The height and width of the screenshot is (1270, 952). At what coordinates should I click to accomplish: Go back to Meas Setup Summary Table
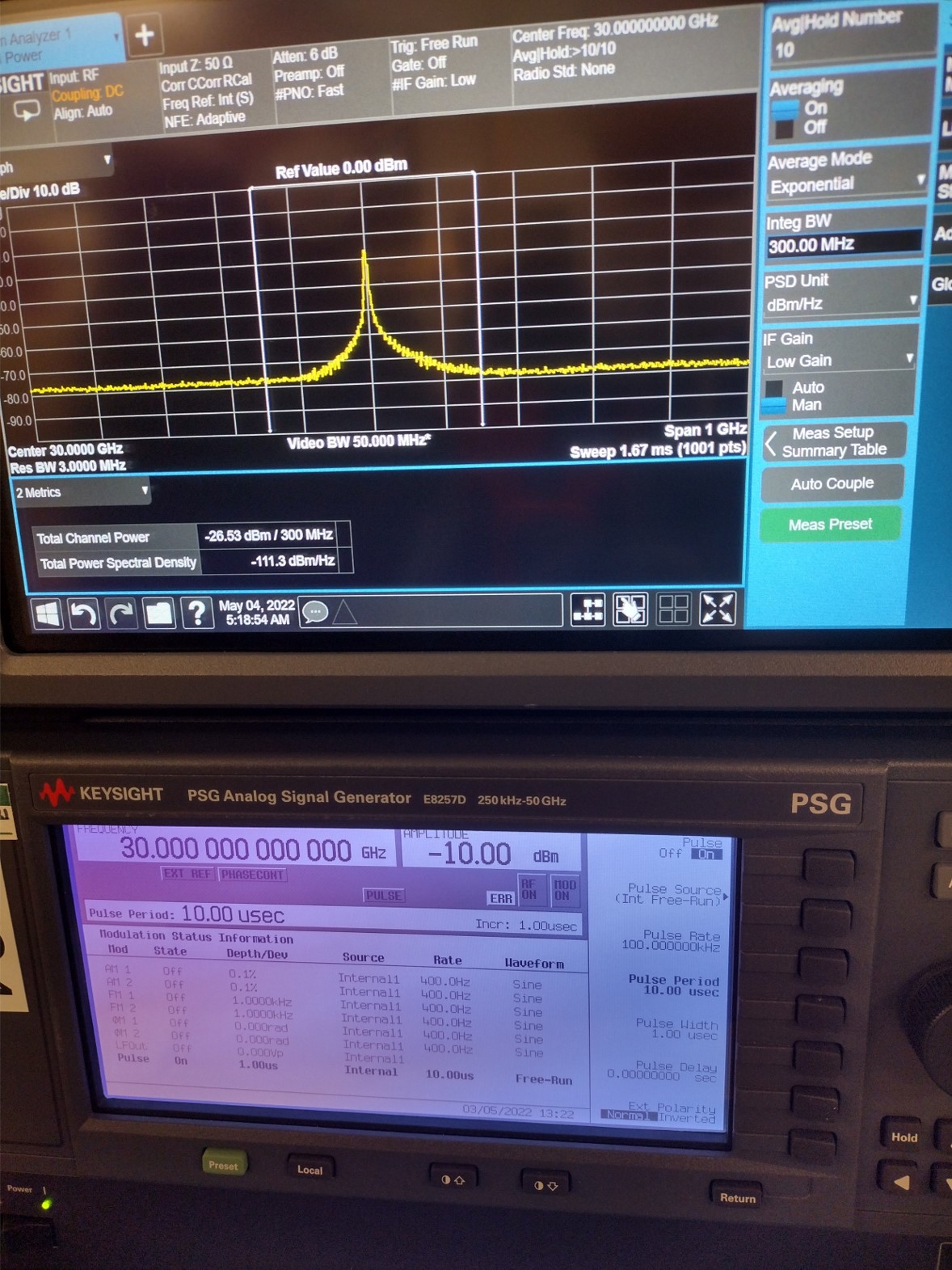835,441
